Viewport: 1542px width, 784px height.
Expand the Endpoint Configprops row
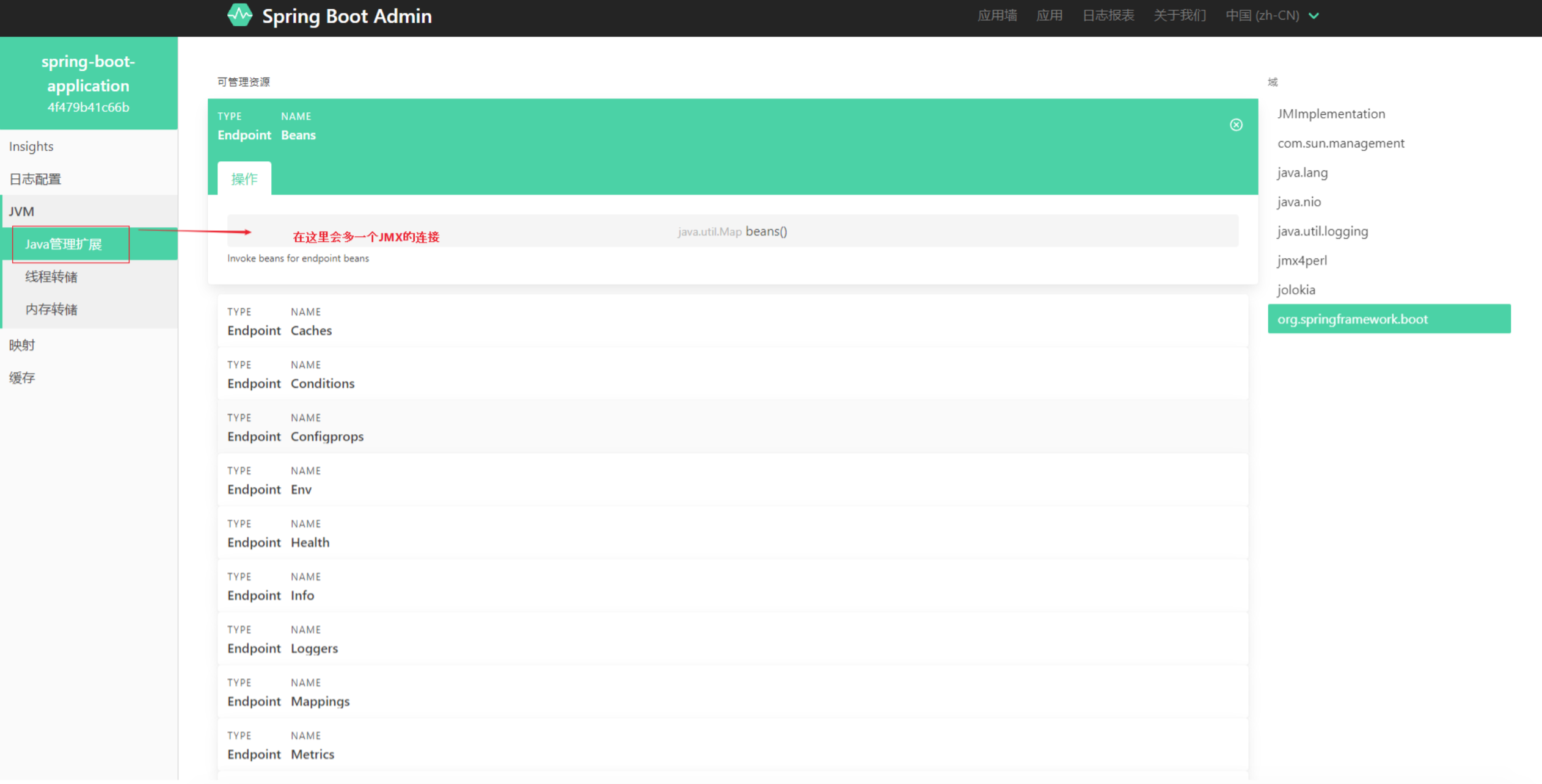(x=733, y=427)
